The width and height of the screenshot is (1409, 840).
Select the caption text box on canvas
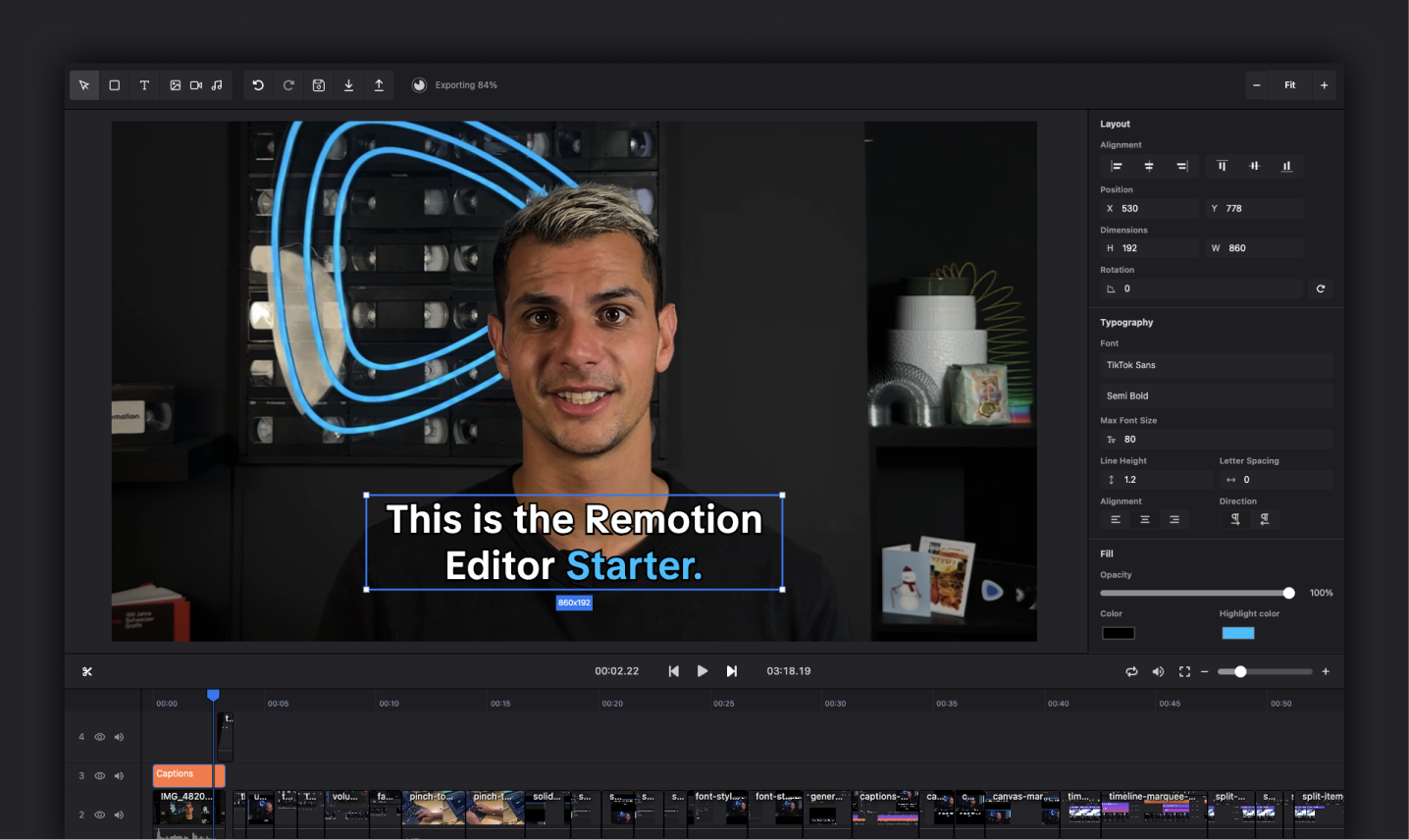tap(574, 543)
